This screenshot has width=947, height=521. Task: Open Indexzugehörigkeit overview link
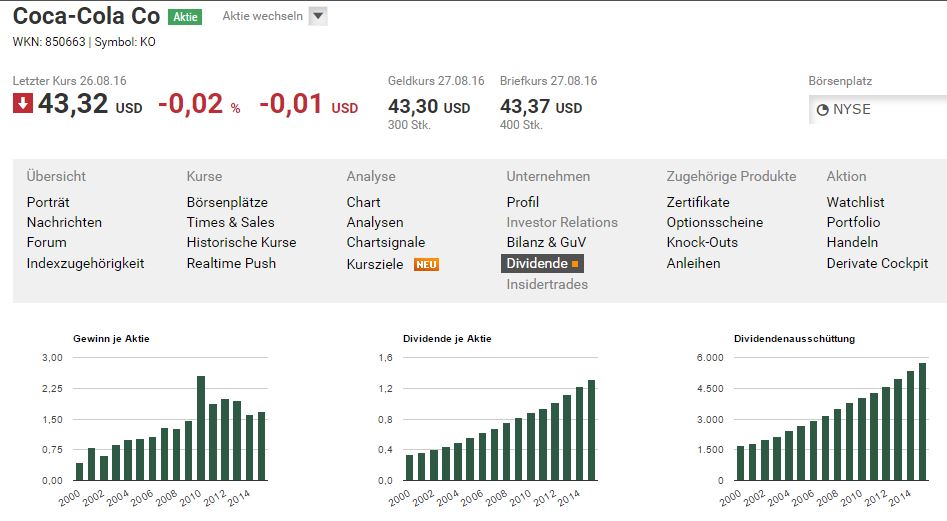click(85, 263)
